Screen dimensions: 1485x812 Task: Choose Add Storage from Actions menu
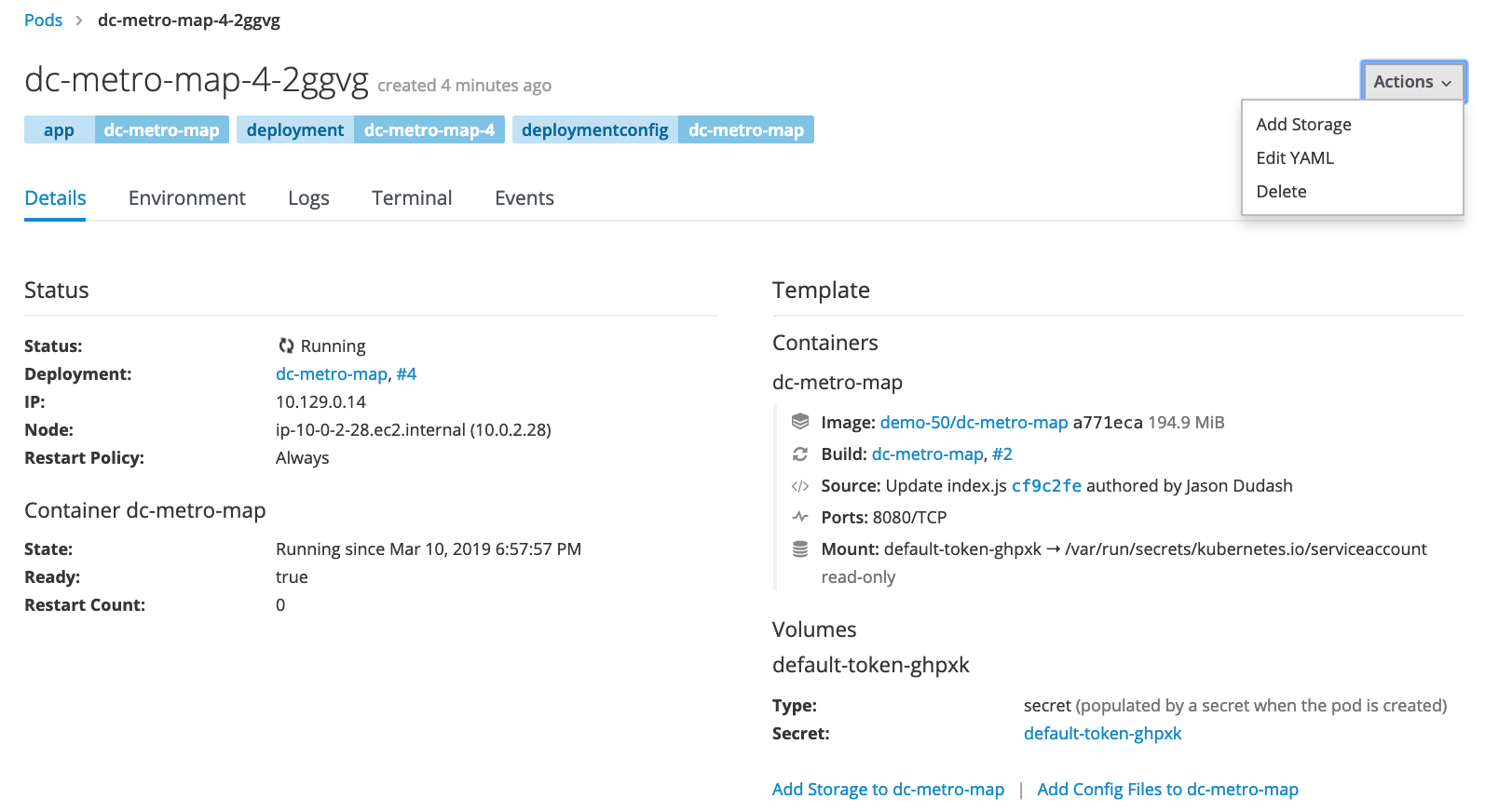pyautogui.click(x=1303, y=124)
